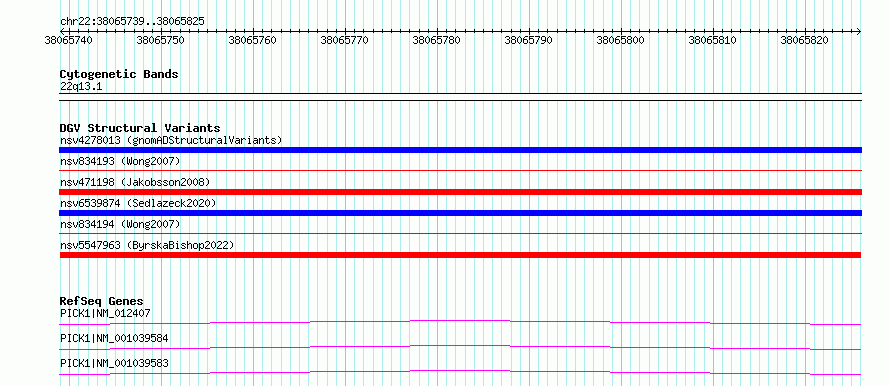Image resolution: width=890 pixels, height=386 pixels.
Task: Click the chr22:38065739..38065825 region label
Action: coord(132,22)
